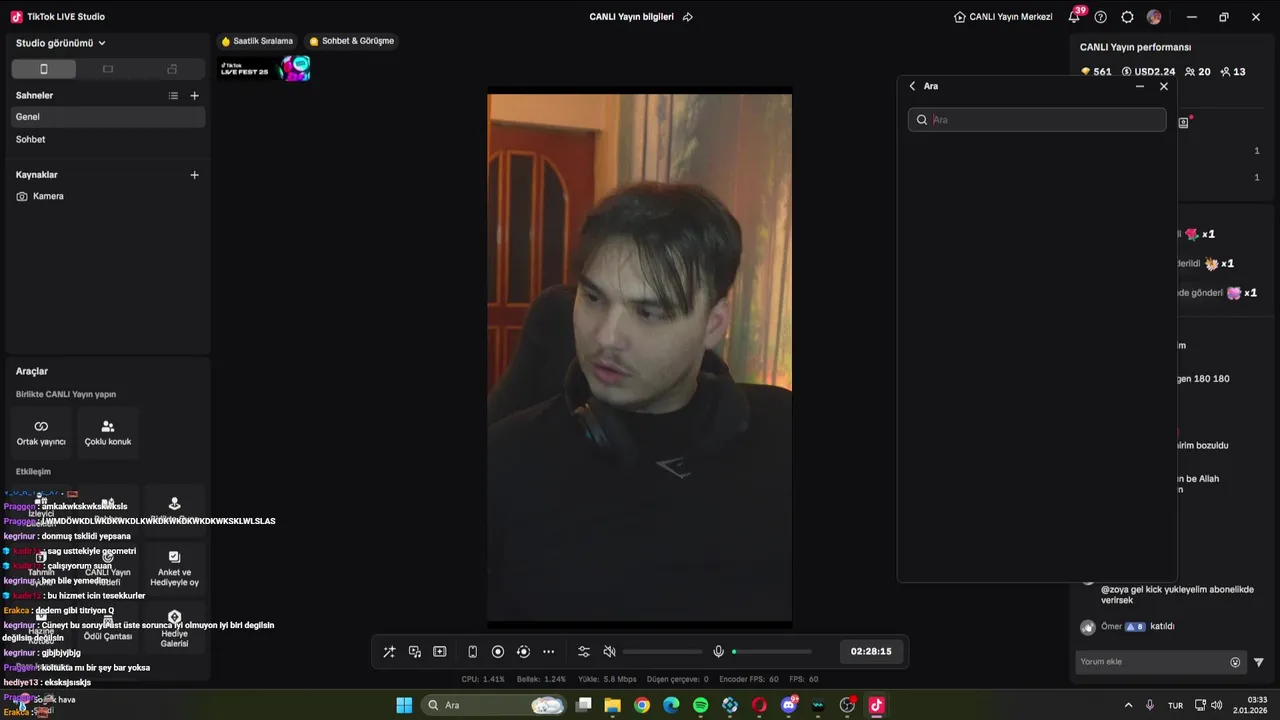Open File Explorer from the taskbar
Screen dimensions: 1280x720
612,705
